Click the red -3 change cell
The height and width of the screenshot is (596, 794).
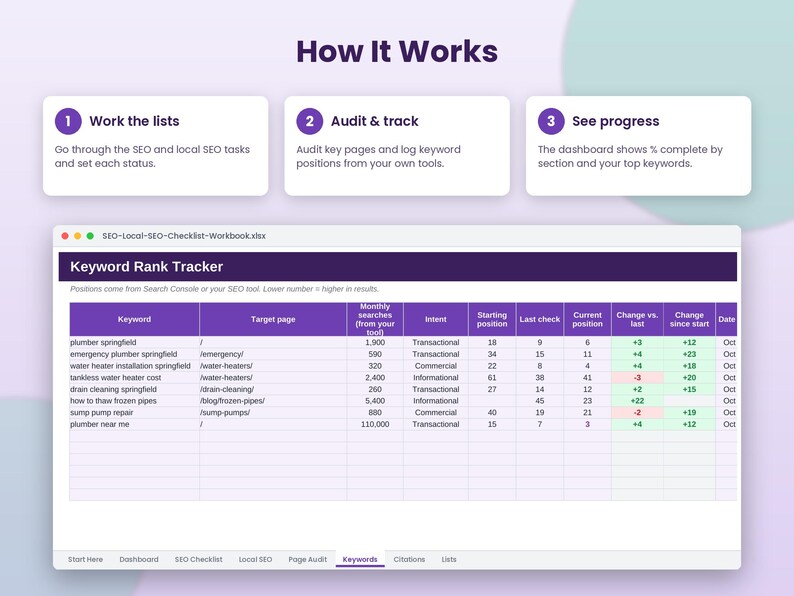coord(637,378)
